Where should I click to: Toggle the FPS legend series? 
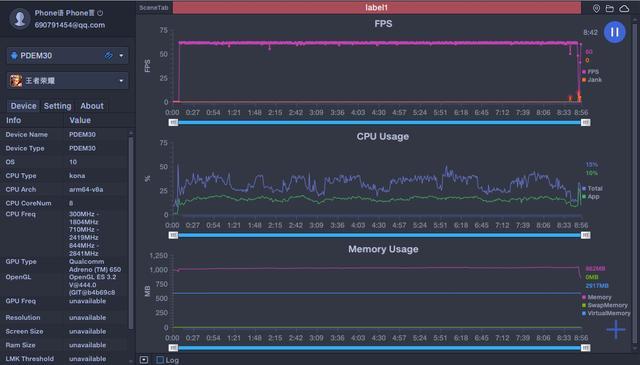click(x=590, y=72)
